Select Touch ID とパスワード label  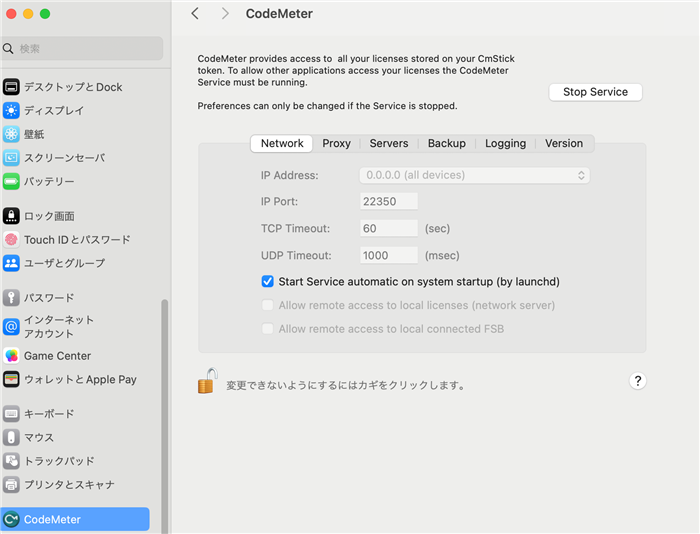[77, 240]
